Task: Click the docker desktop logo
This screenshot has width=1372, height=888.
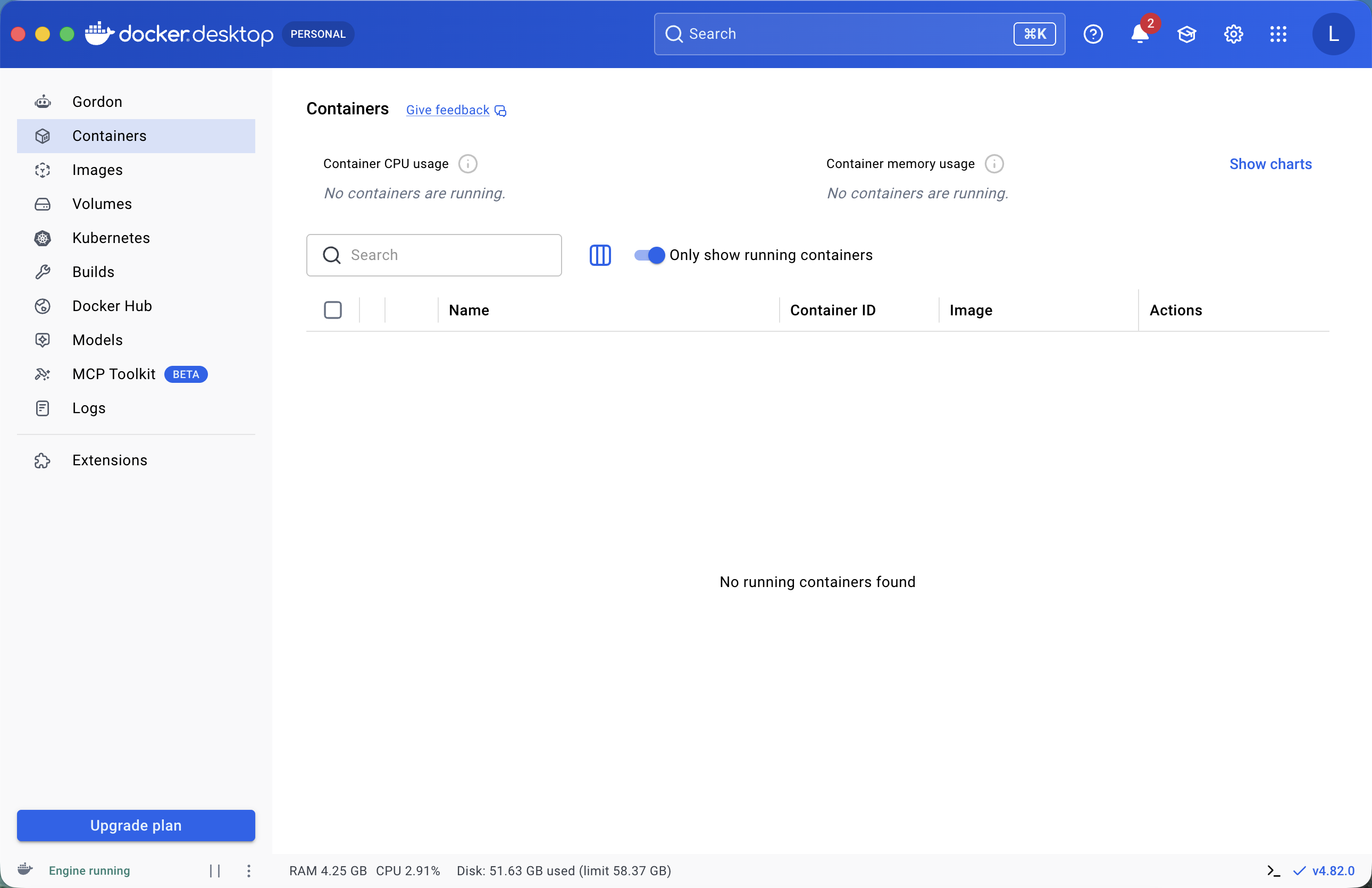Action: click(x=179, y=34)
